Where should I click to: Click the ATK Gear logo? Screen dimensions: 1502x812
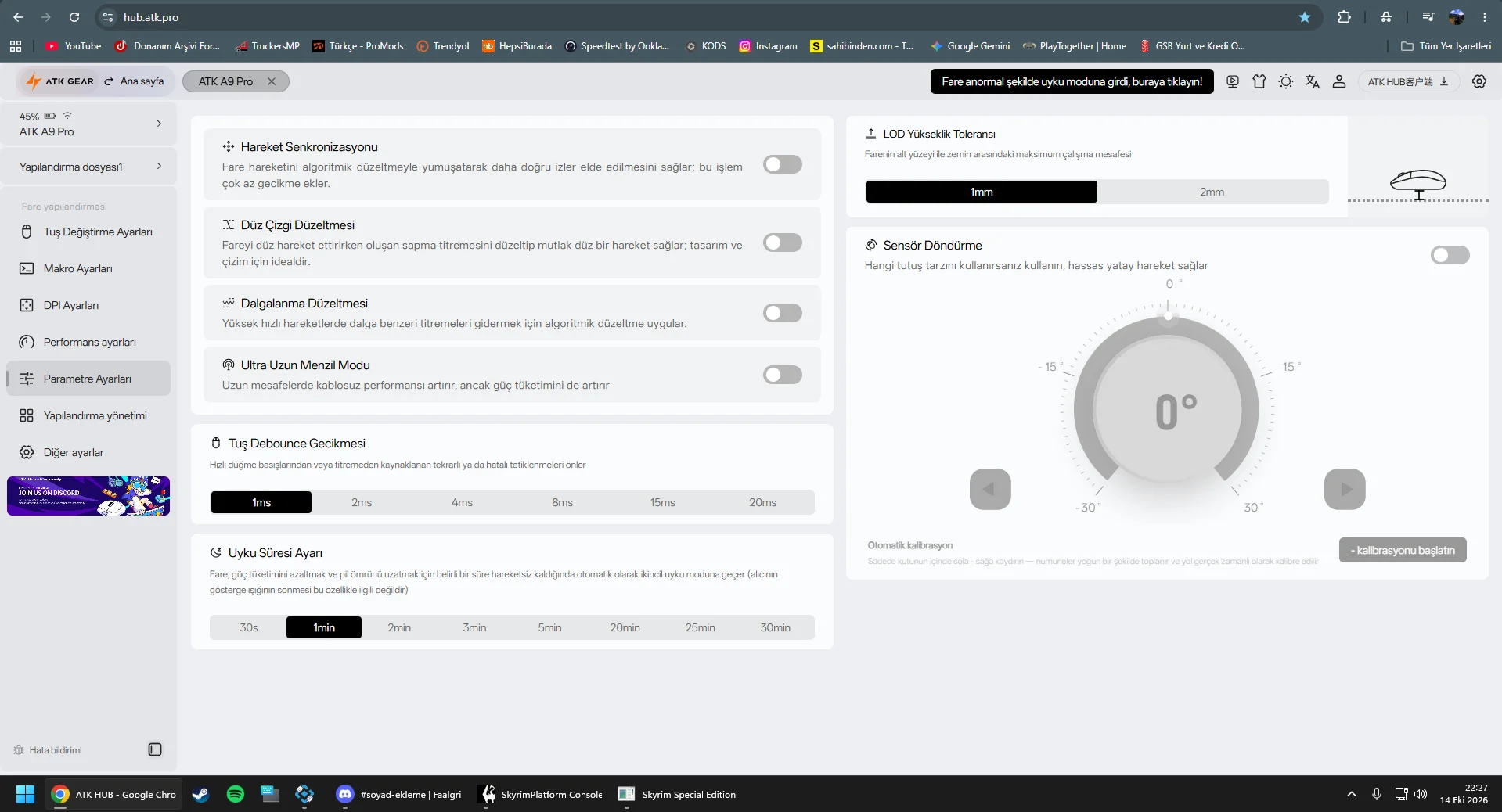click(x=59, y=81)
